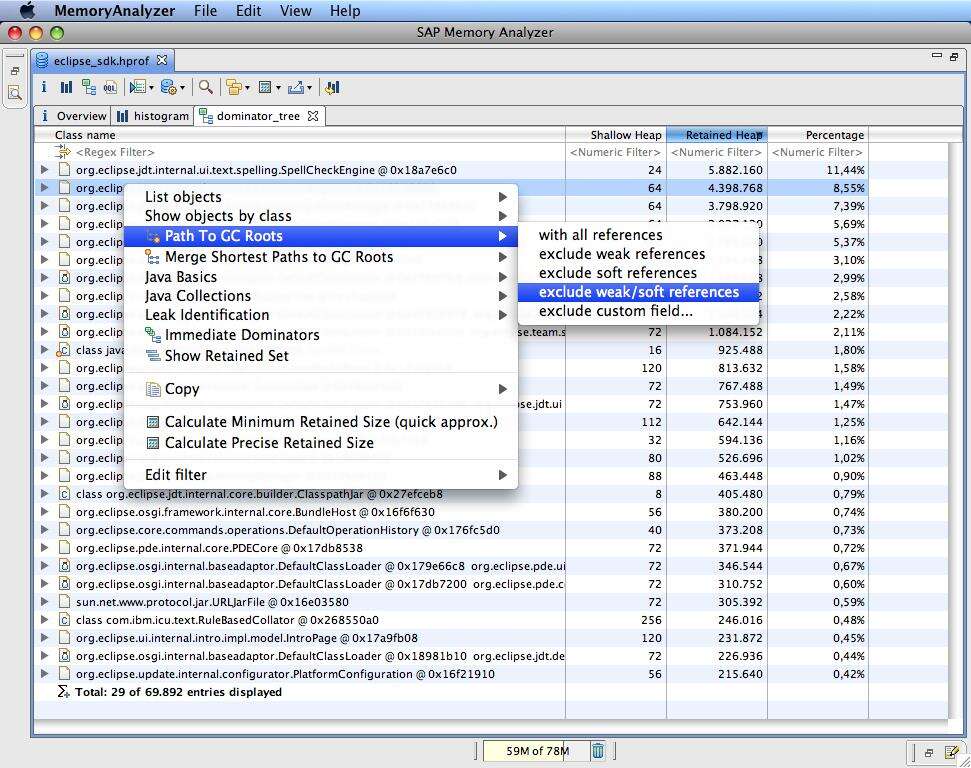Click the magnifier search icon in toolbar
Viewport: 971px width, 768px height.
click(x=206, y=88)
